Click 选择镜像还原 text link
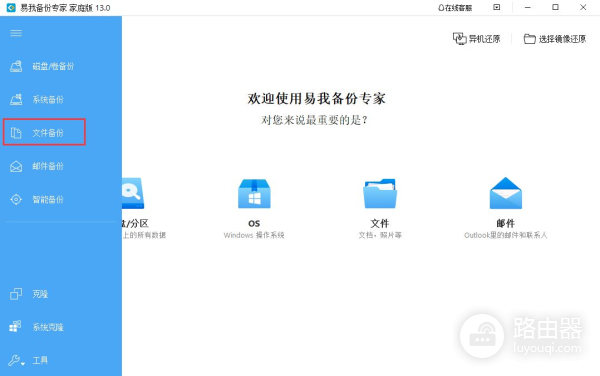The height and width of the screenshot is (376, 600). 562,39
